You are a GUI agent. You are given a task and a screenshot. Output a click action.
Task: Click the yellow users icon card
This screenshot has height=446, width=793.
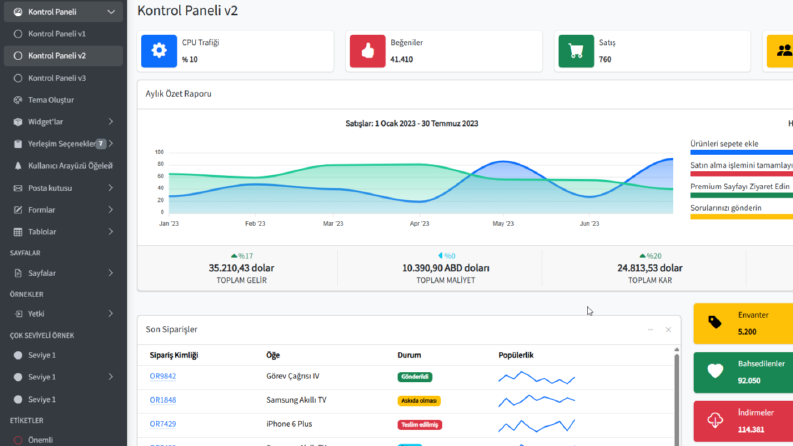(x=780, y=51)
